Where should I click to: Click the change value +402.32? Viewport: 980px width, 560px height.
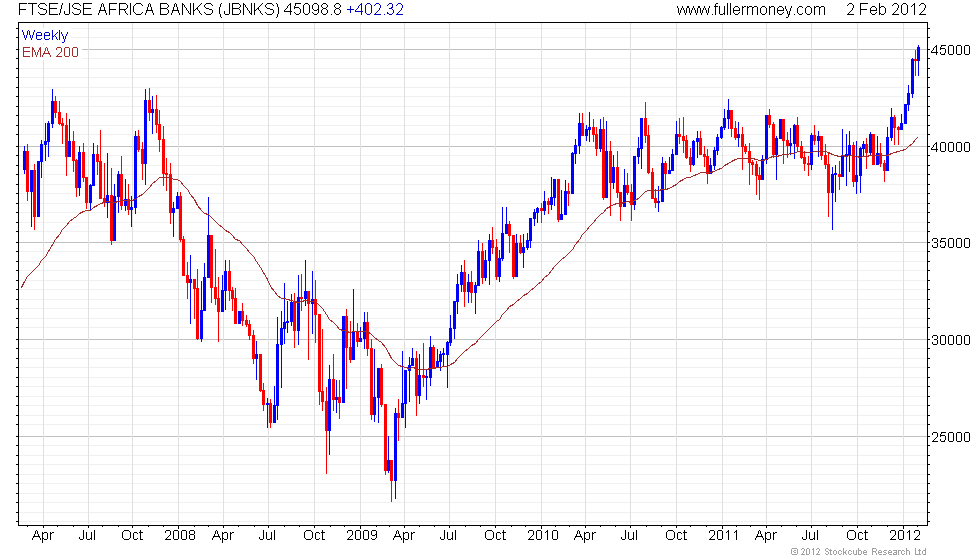[x=375, y=9]
